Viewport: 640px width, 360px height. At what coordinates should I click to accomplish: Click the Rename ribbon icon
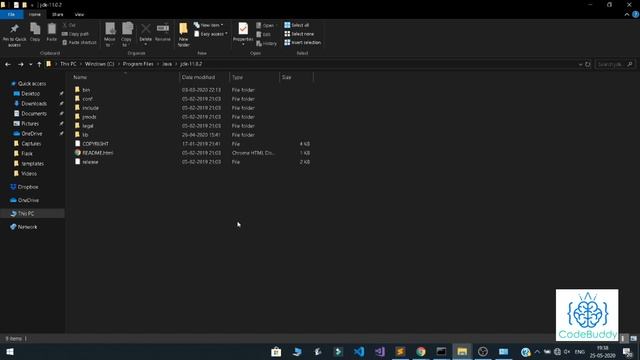coord(163,32)
